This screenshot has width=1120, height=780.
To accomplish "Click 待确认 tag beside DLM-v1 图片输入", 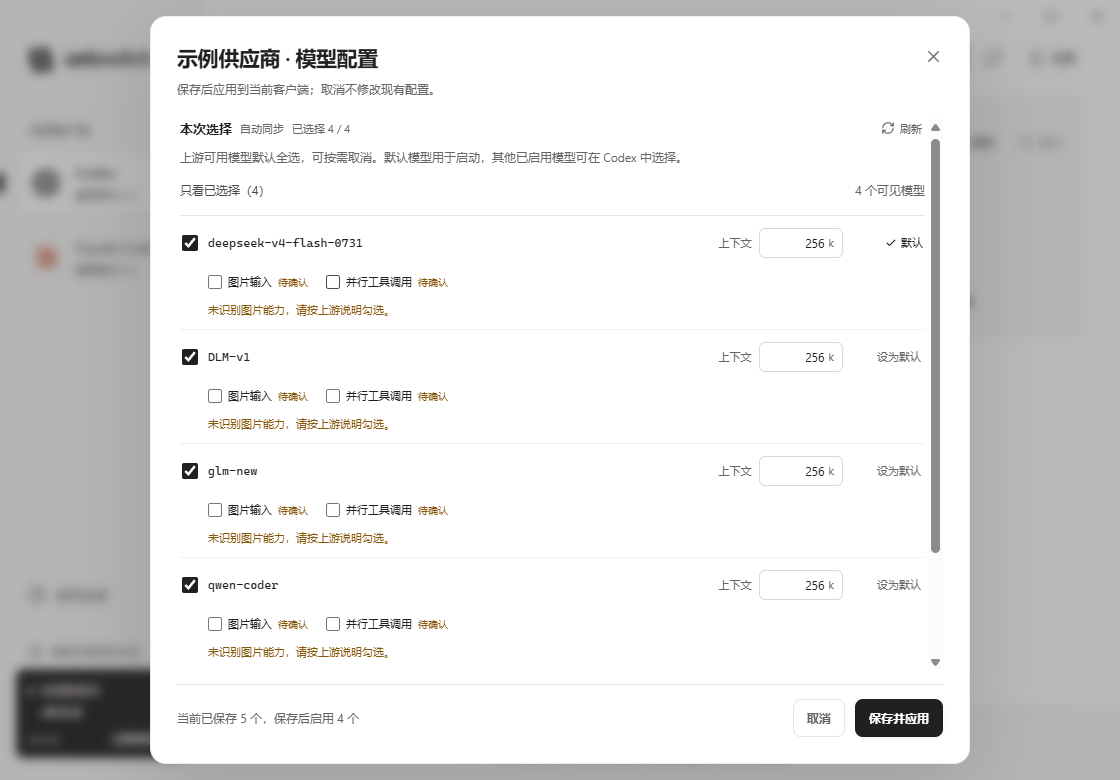I will (293, 396).
